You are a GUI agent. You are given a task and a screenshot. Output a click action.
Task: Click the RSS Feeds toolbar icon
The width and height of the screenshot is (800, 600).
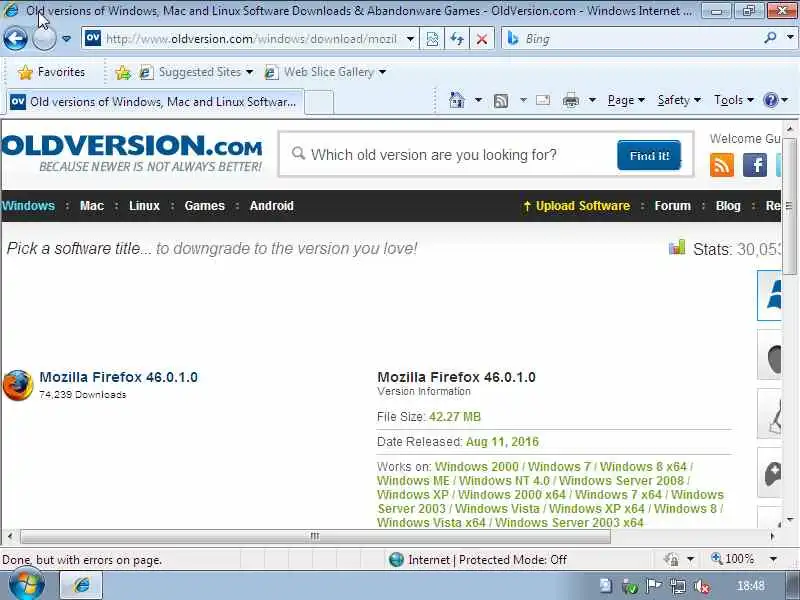click(501, 101)
